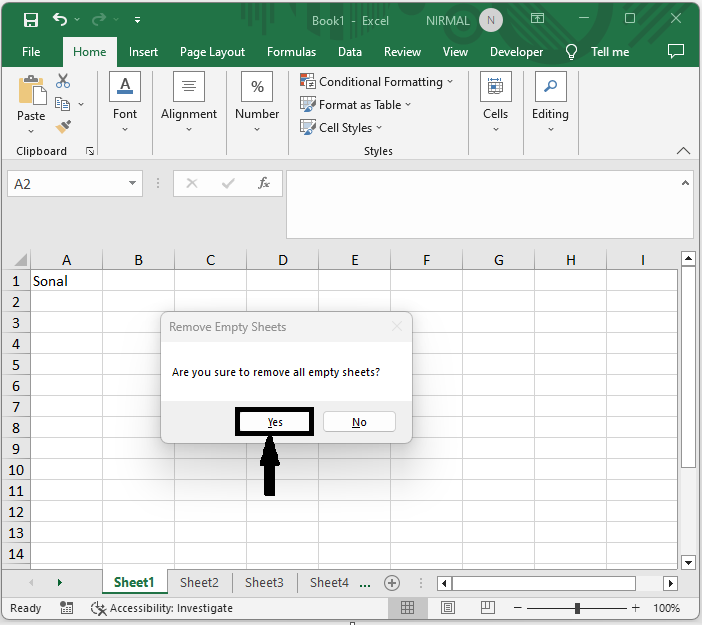Expand the Number group

[257, 102]
